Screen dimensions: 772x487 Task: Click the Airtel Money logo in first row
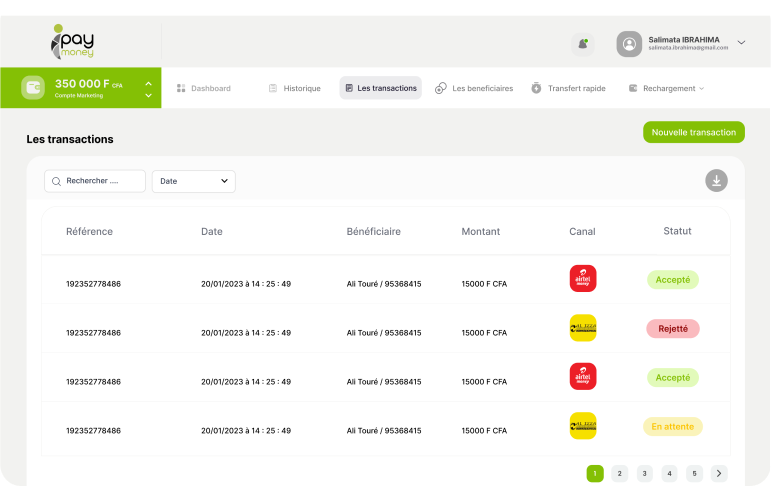(583, 279)
